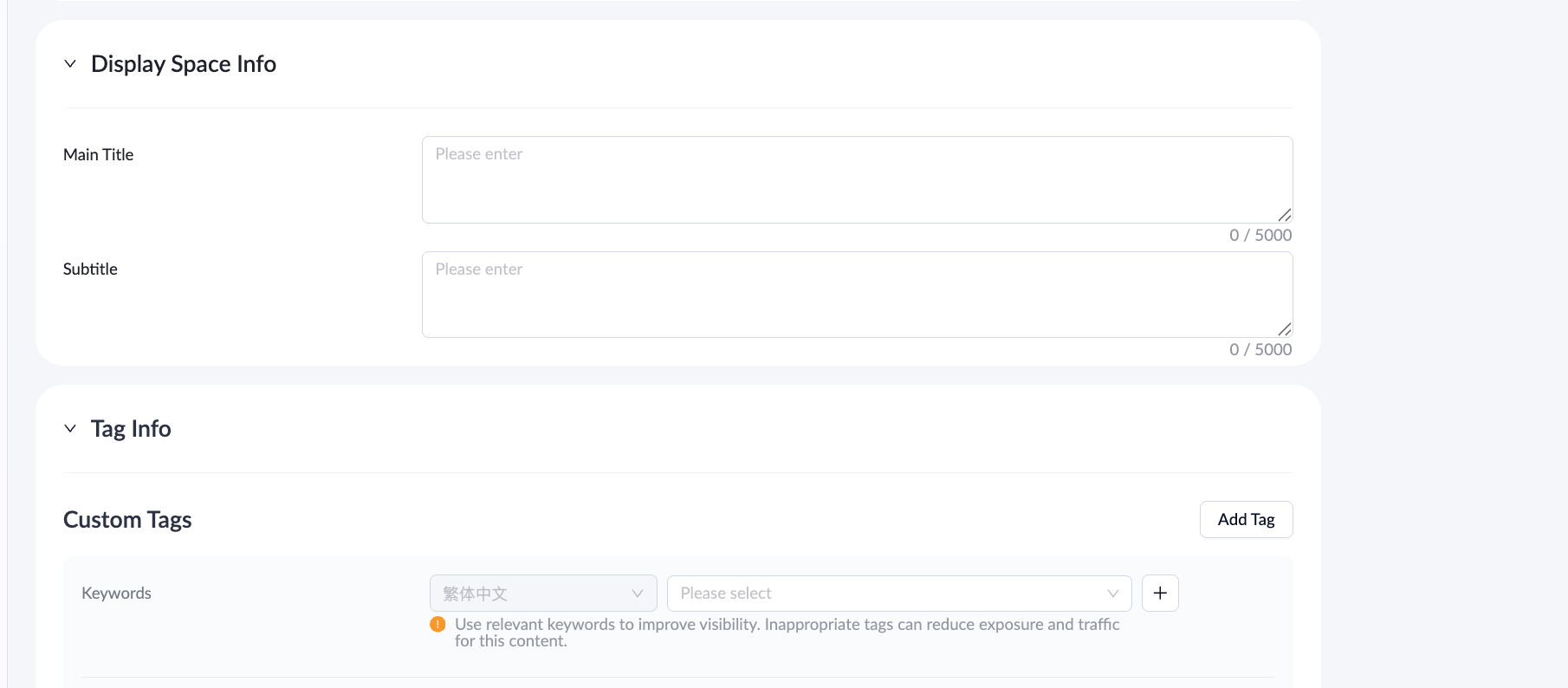Viewport: 1568px width, 688px height.
Task: Click the 'Keywords' label
Action: 116,594
